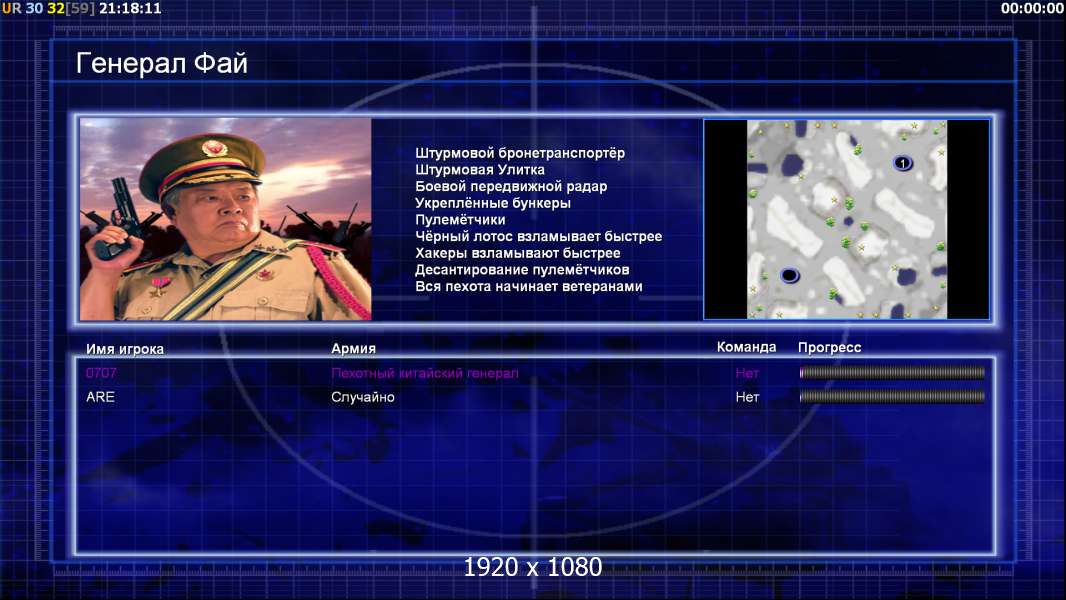
Task: Click the unnumbered start position marker on map
Action: [789, 275]
